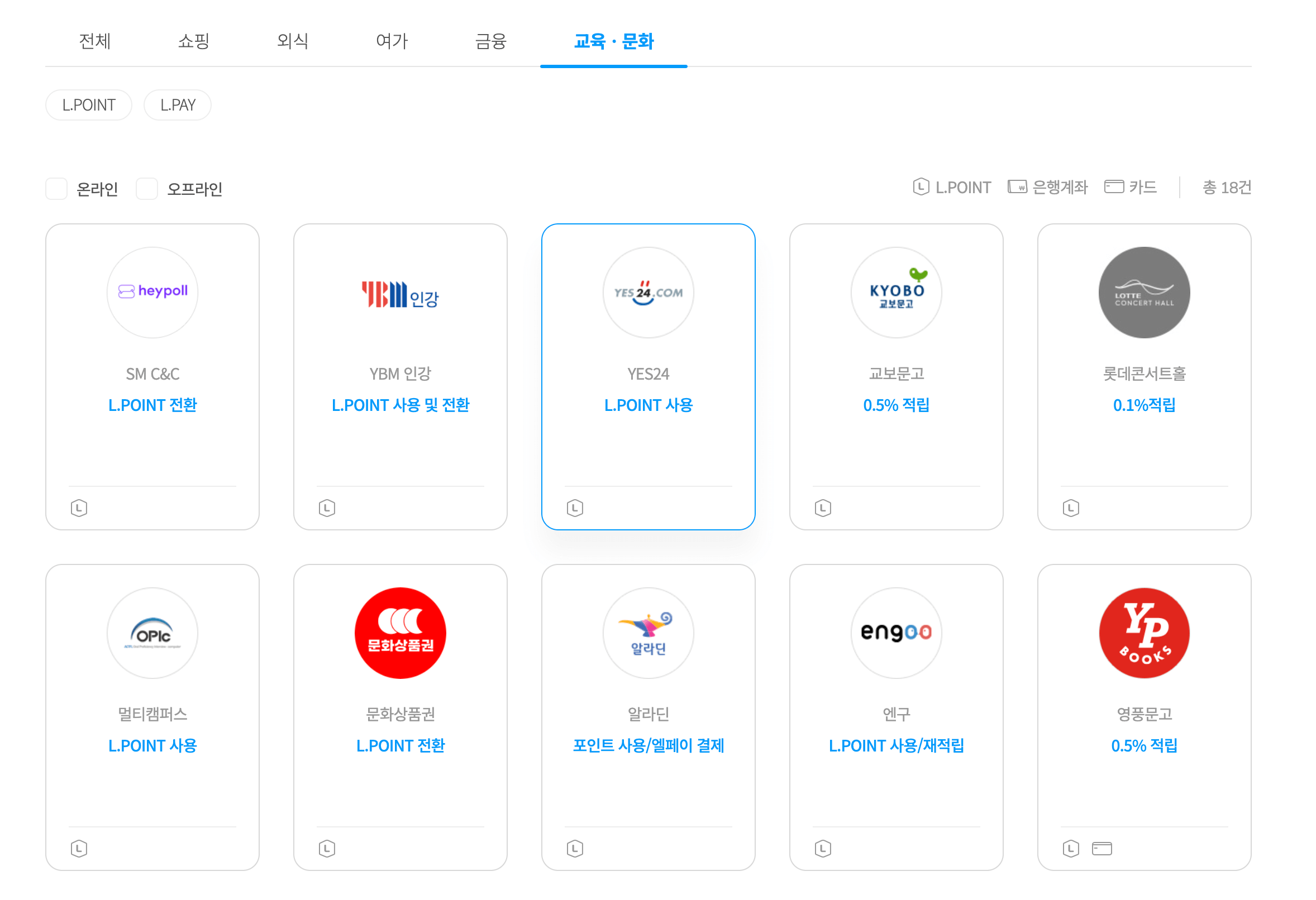Click the card payment icon on the 영풍문고 card

pyautogui.click(x=1102, y=849)
